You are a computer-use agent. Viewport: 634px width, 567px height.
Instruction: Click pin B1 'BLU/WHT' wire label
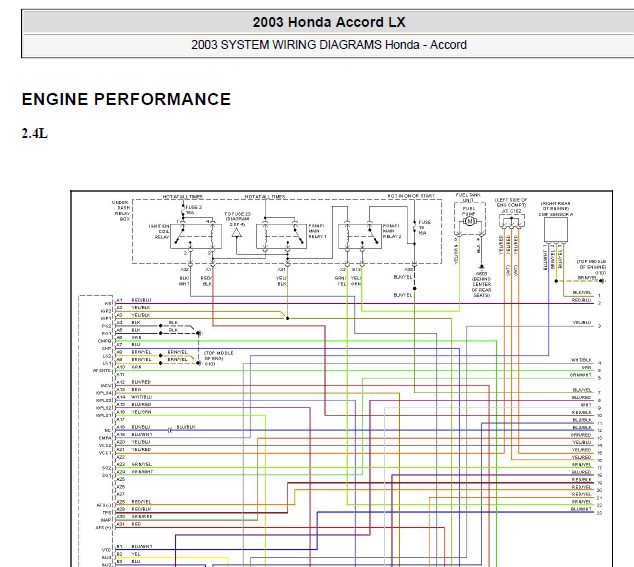(142, 546)
